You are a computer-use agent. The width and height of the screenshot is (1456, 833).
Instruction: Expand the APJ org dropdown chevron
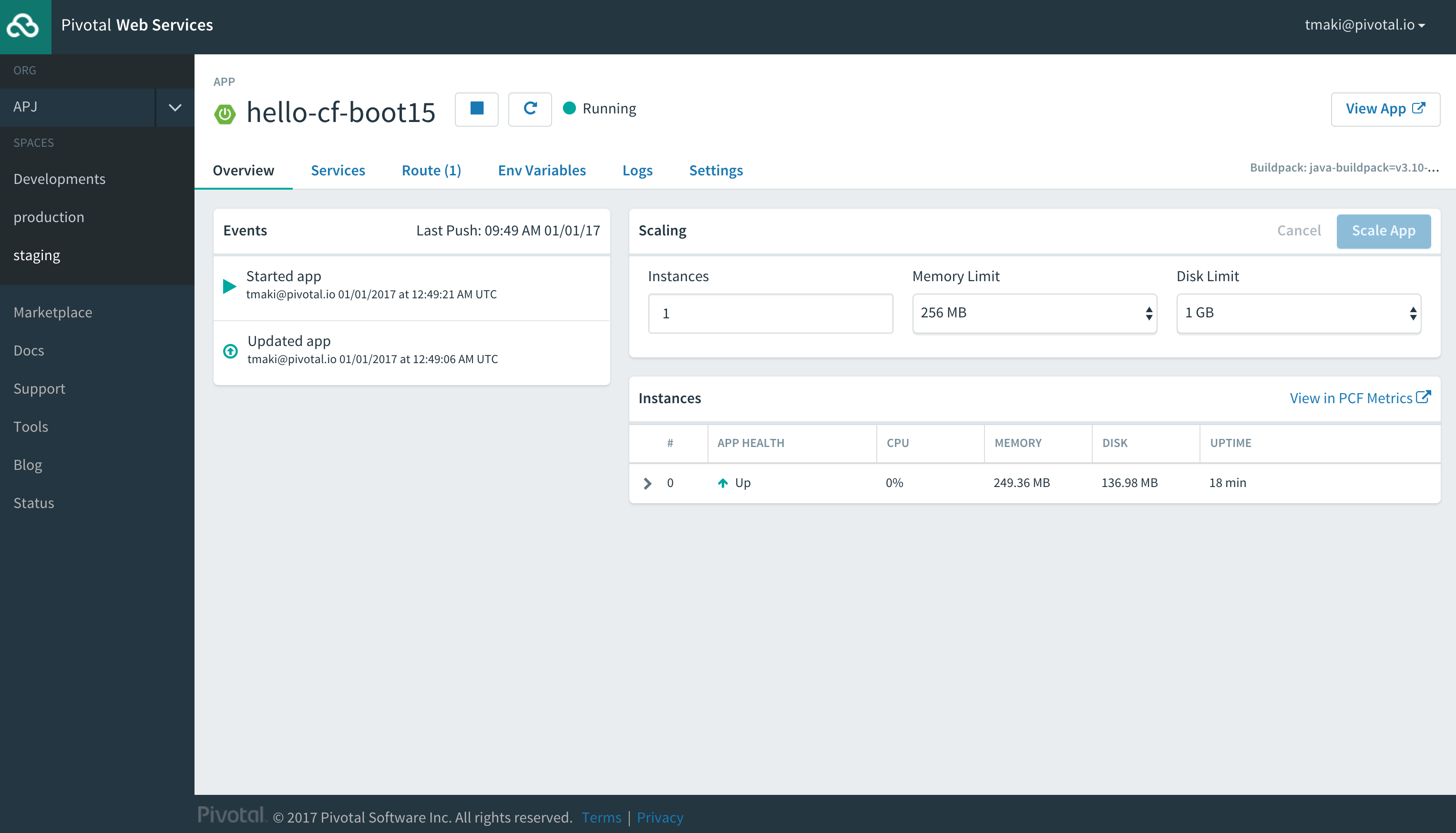point(174,107)
